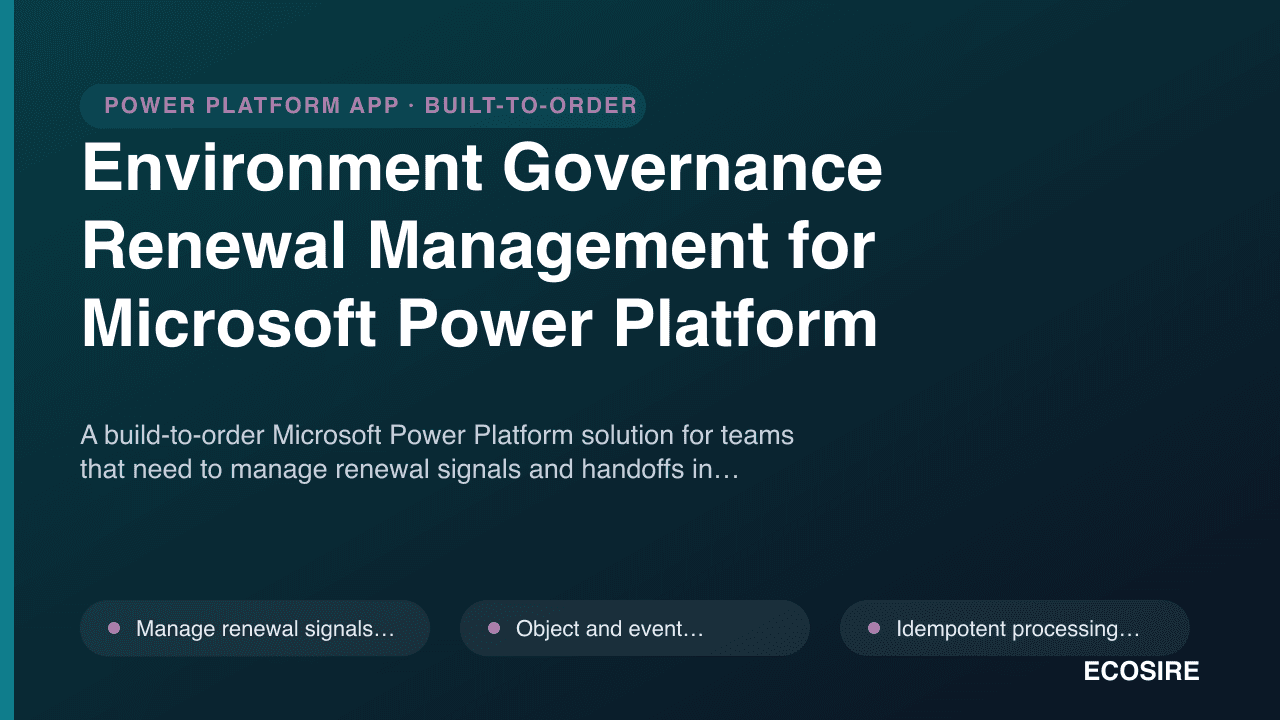Click the bullet dot in 'Object and event…'

pos(494,628)
